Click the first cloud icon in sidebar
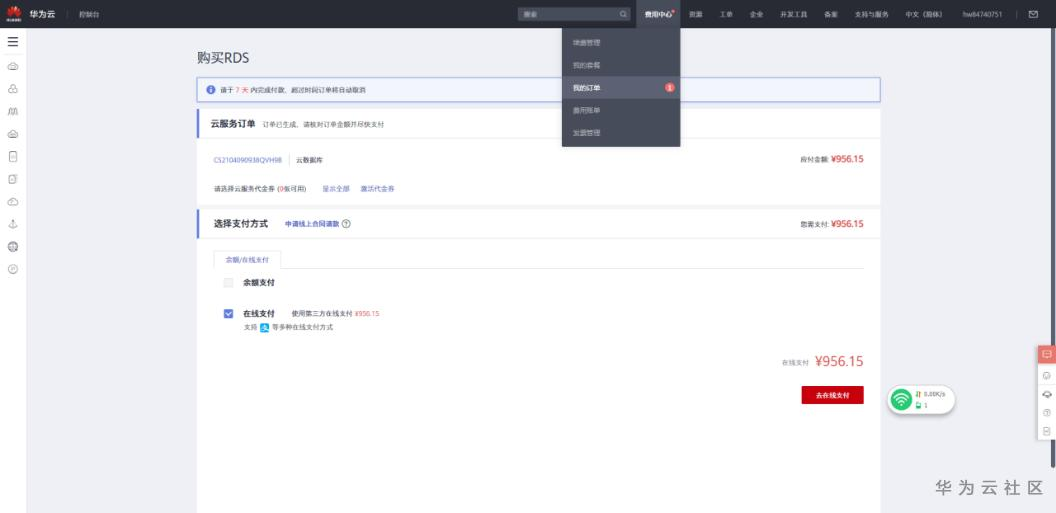This screenshot has width=1056, height=513. [x=13, y=66]
